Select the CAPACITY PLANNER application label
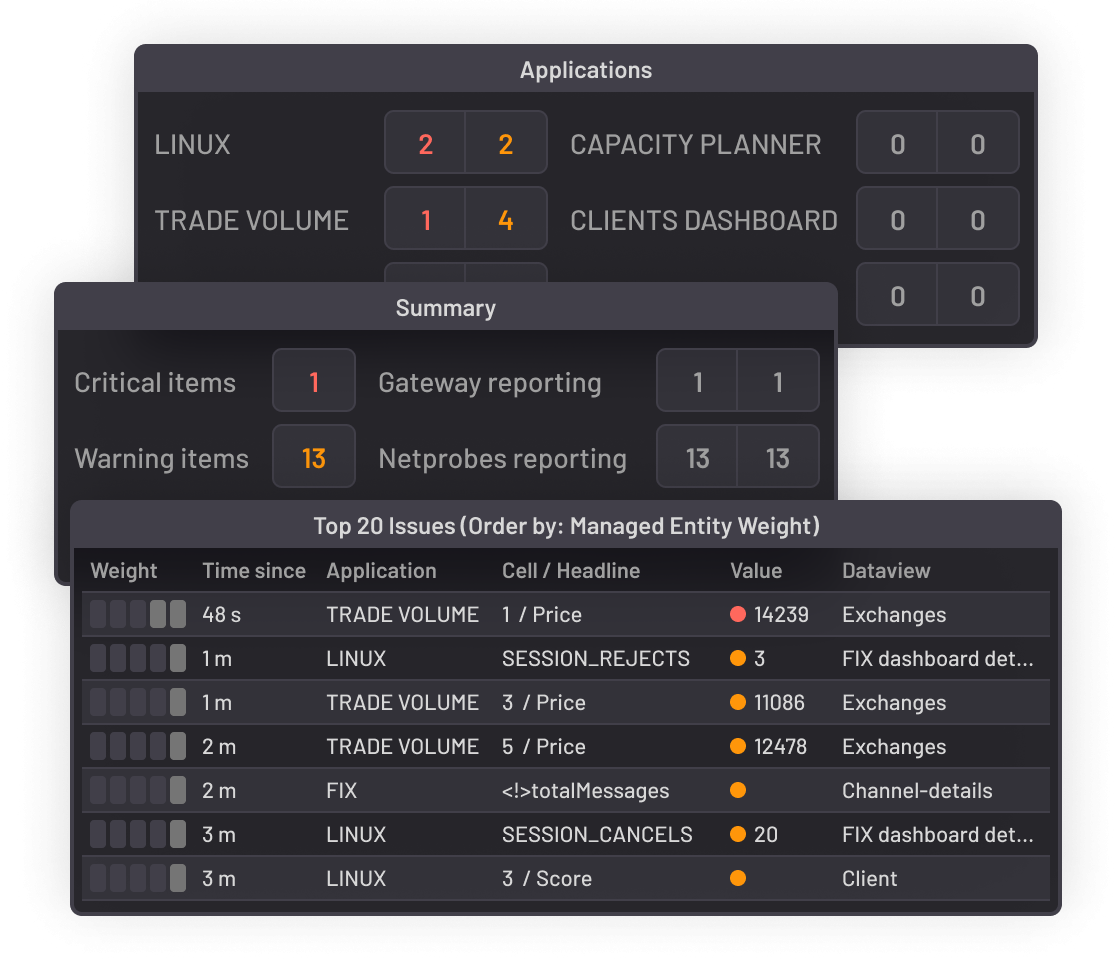Image resolution: width=1116 pixels, height=960 pixels. coord(696,144)
